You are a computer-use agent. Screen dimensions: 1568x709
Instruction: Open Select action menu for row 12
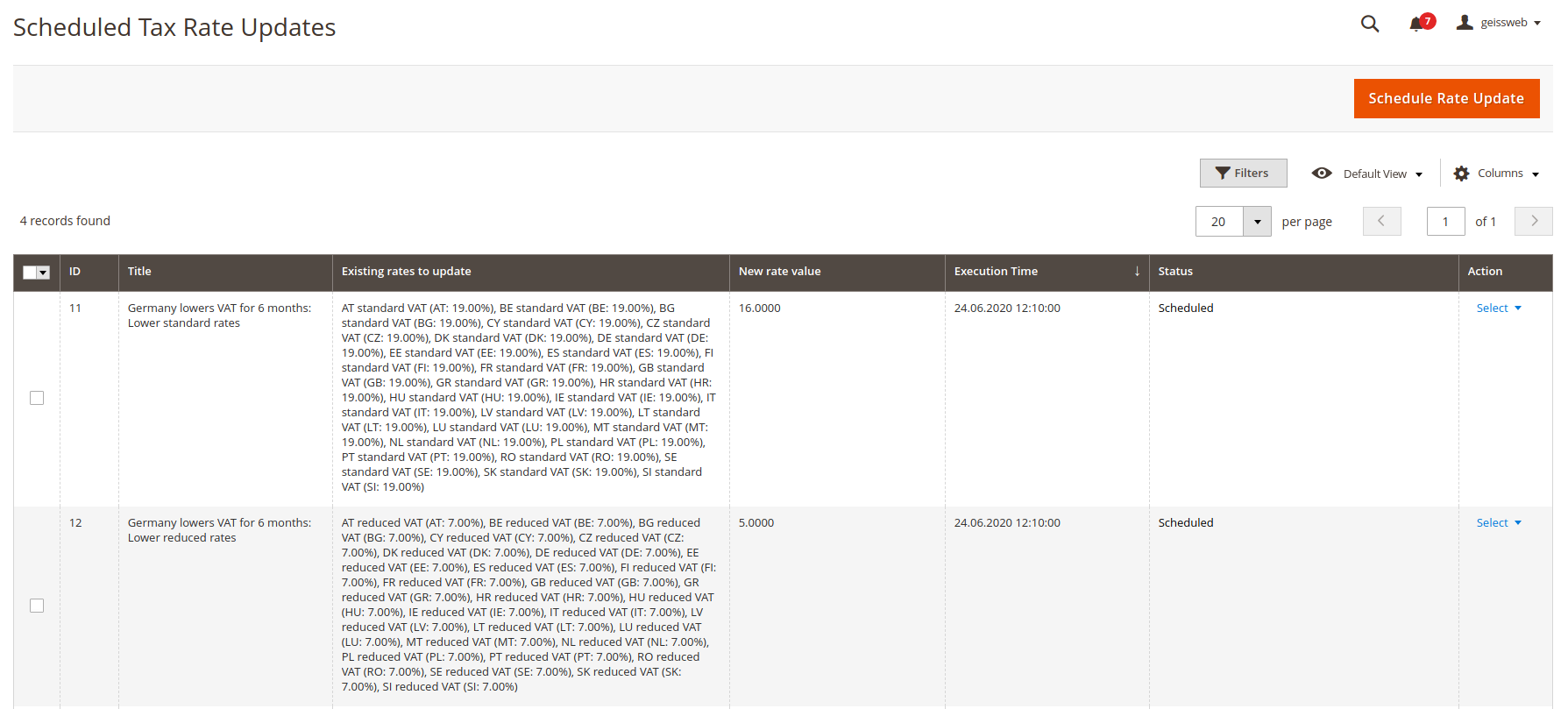1499,522
